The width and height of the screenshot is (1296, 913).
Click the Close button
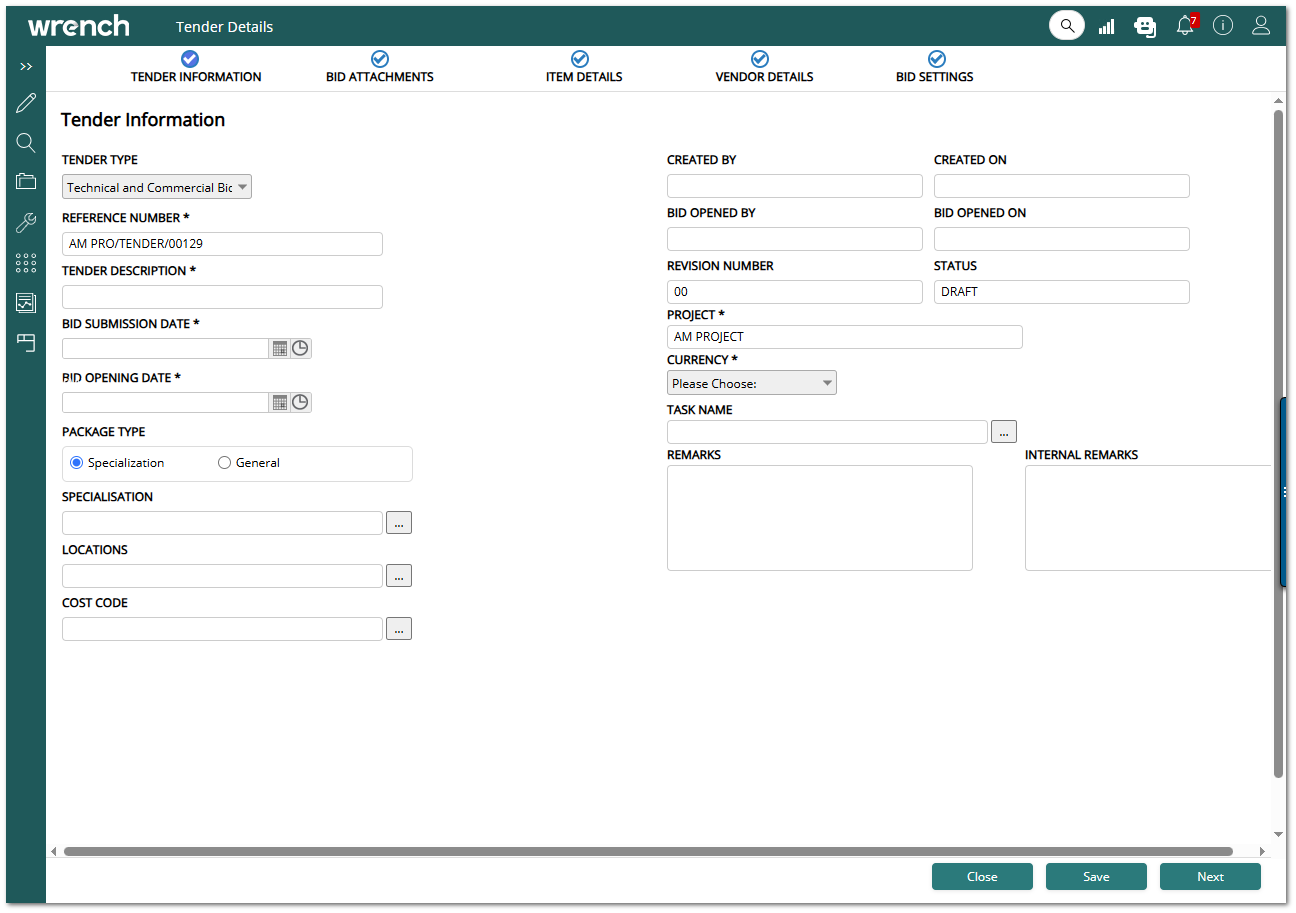tap(982, 877)
